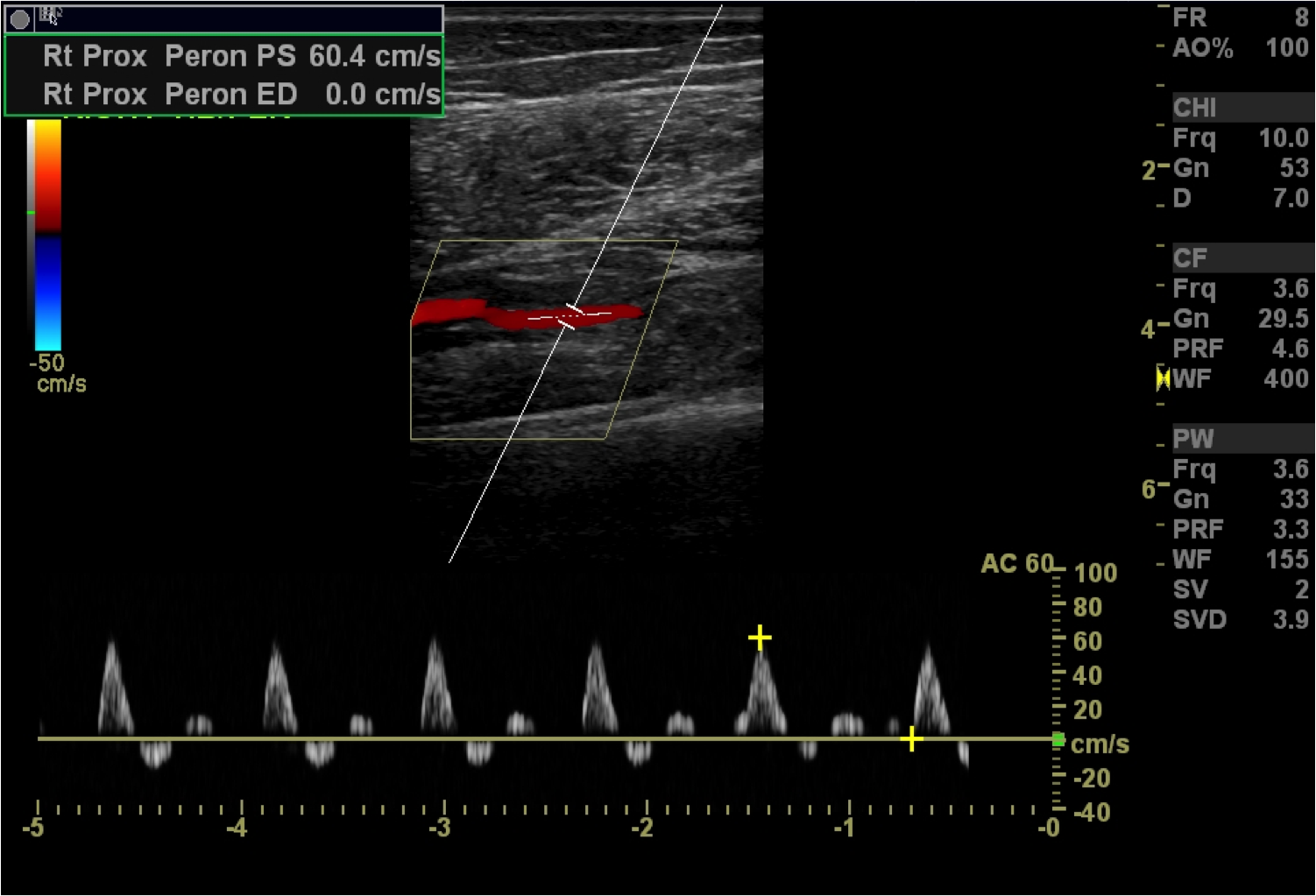1316x896 pixels.
Task: Click the red color flow in vessel
Action: 456,312
